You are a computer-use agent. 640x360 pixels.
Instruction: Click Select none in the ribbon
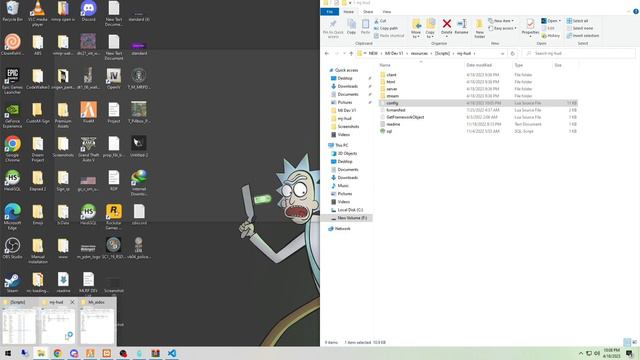point(580,28)
